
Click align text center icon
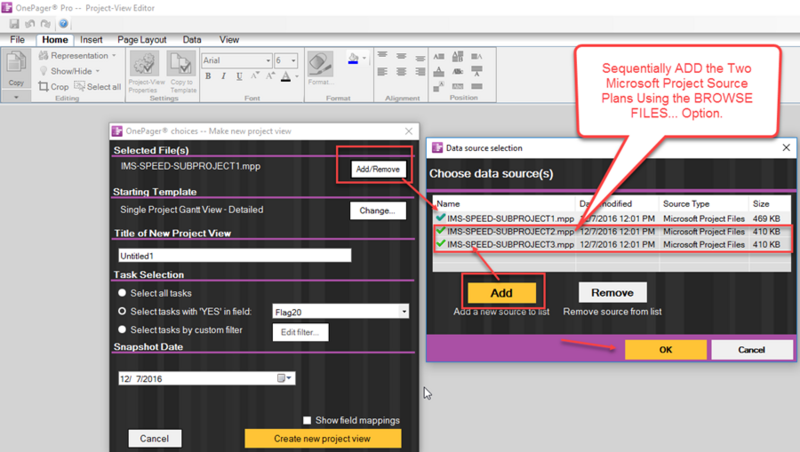pyautogui.click(x=402, y=72)
